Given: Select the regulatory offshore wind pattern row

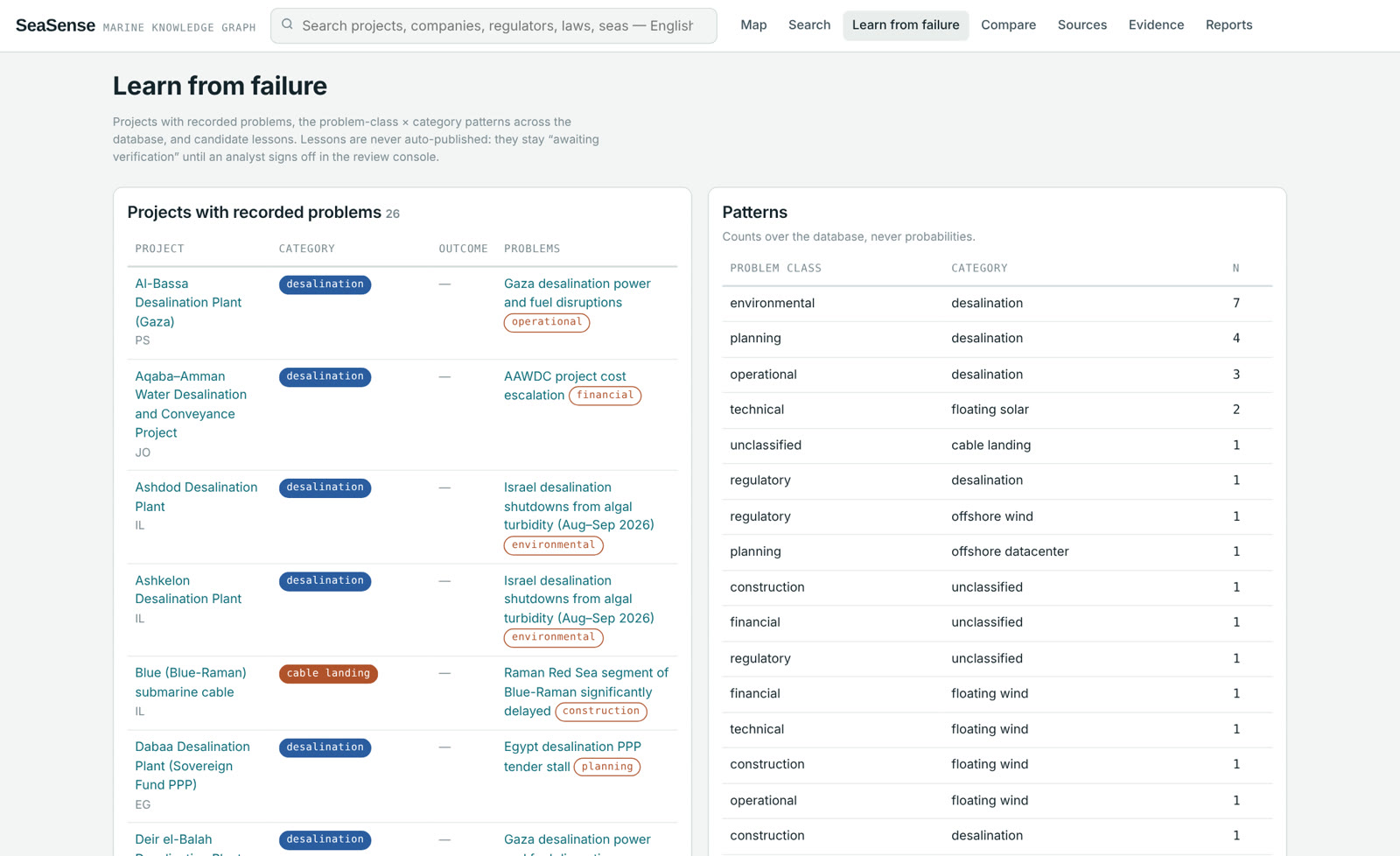Looking at the screenshot, I should (997, 516).
